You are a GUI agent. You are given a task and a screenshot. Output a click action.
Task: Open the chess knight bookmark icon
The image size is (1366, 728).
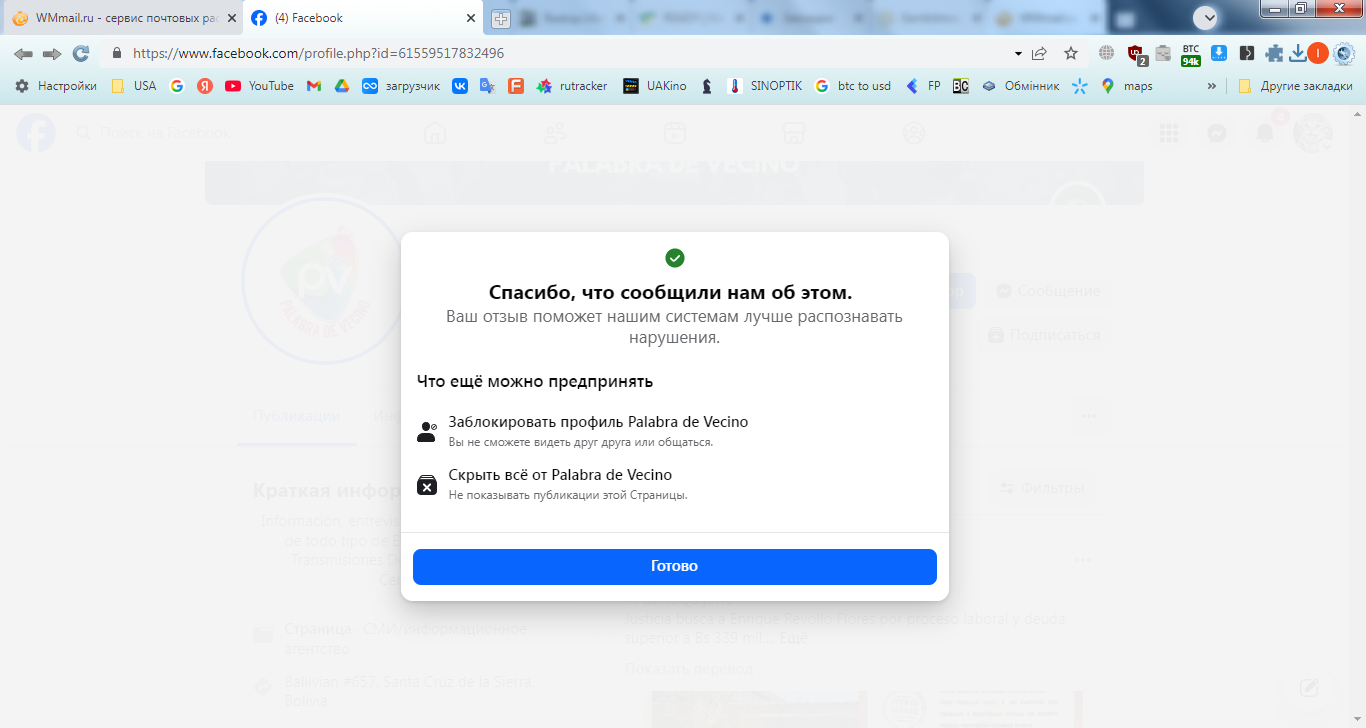coord(707,86)
